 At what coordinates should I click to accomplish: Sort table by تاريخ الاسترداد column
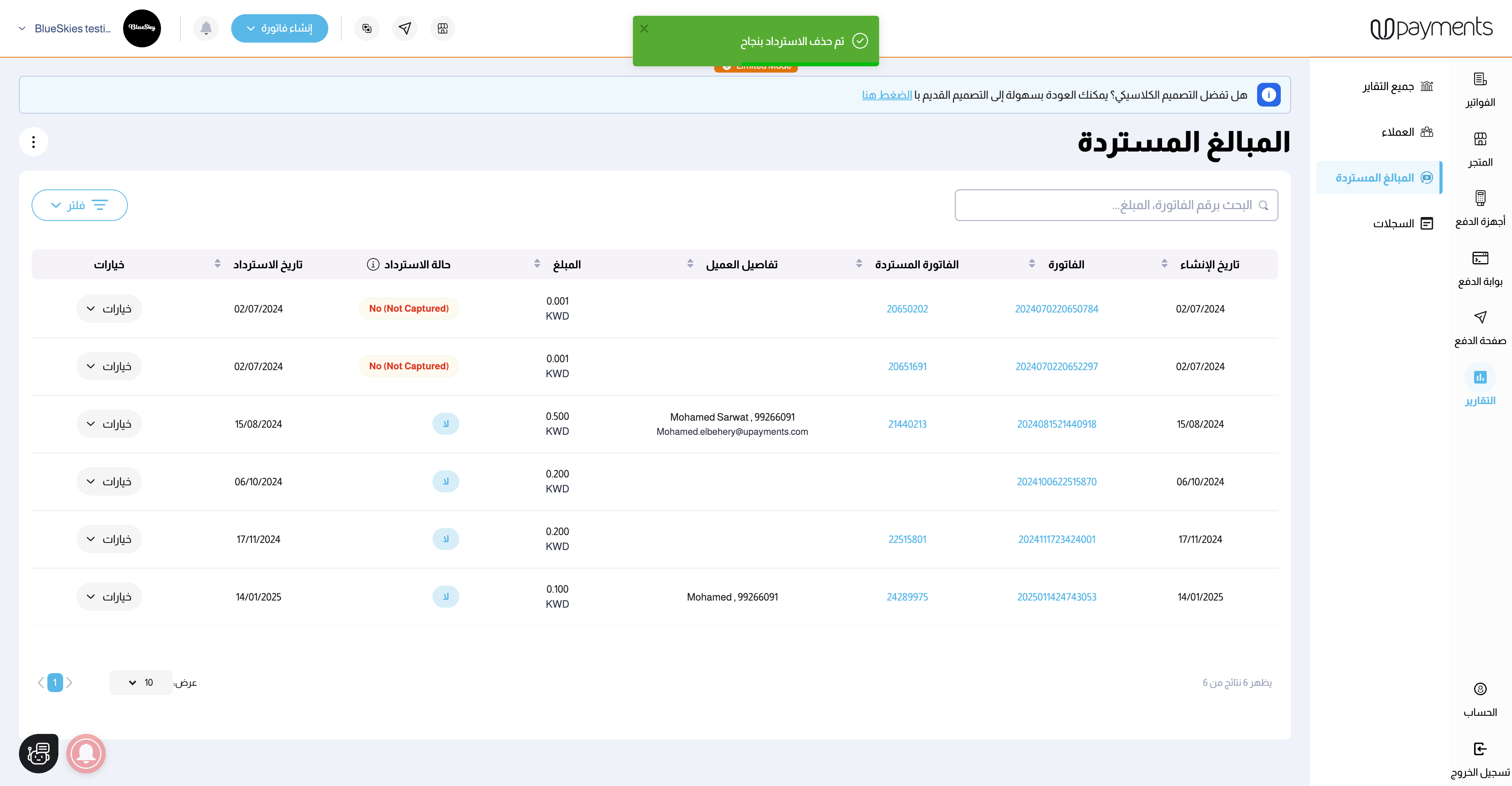pos(218,264)
